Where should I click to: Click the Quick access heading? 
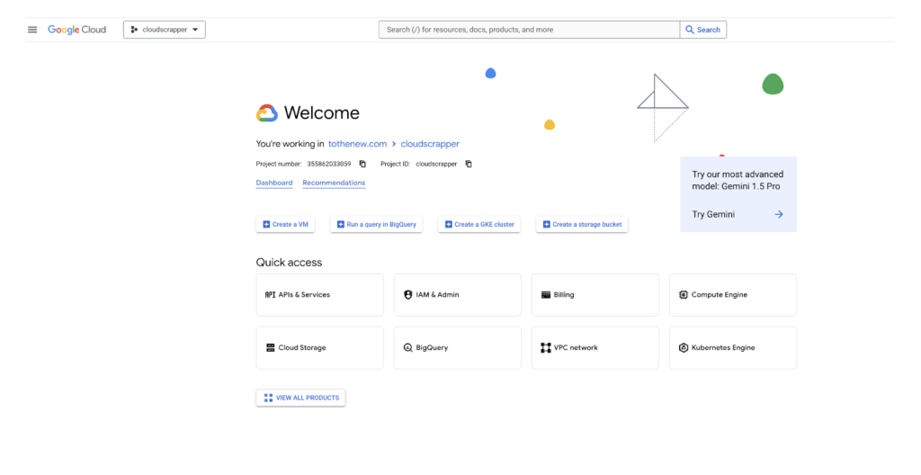tap(289, 262)
